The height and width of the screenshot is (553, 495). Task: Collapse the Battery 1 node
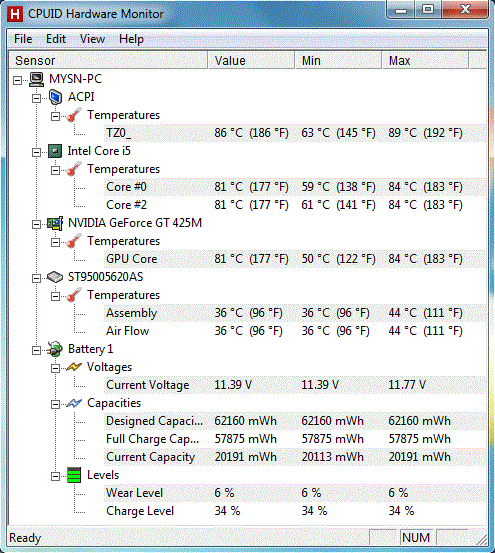(x=36, y=350)
